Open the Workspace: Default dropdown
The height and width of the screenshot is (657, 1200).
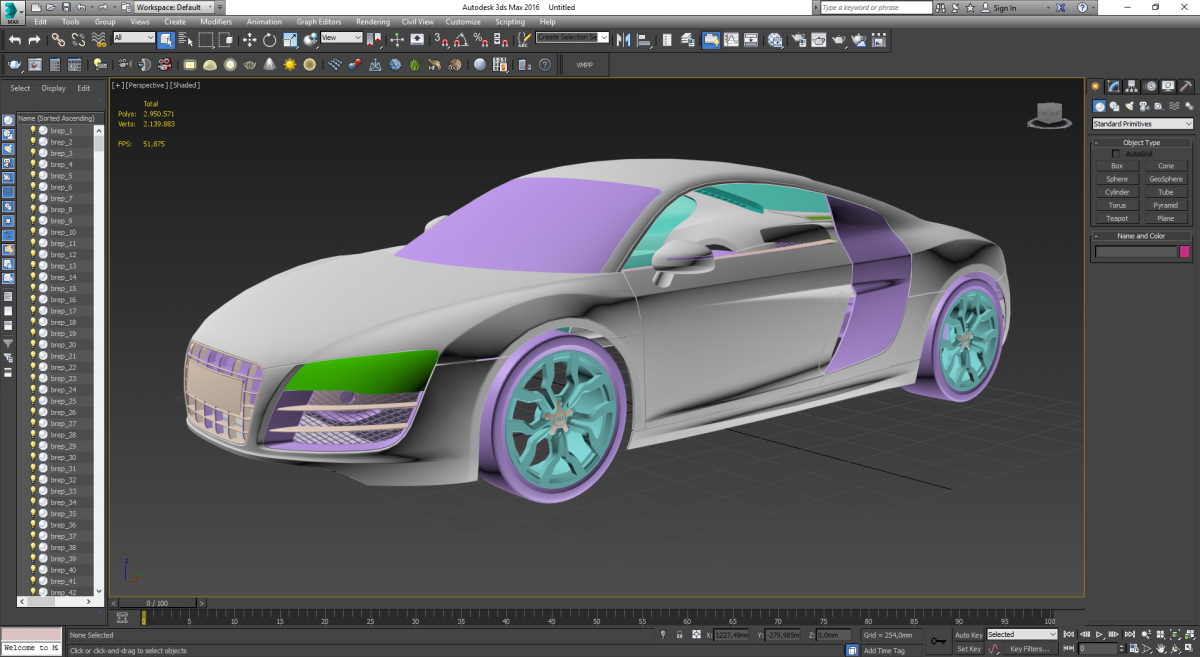pyautogui.click(x=174, y=7)
